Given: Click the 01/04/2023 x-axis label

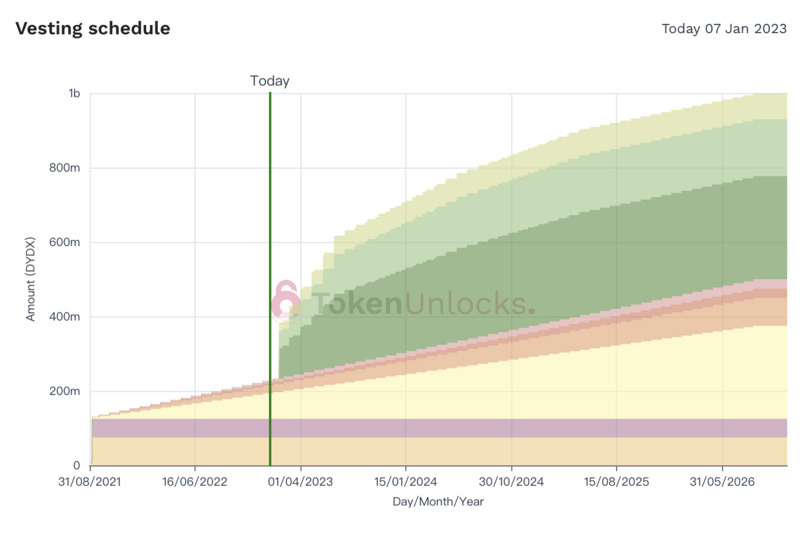Looking at the screenshot, I should tap(301, 482).
